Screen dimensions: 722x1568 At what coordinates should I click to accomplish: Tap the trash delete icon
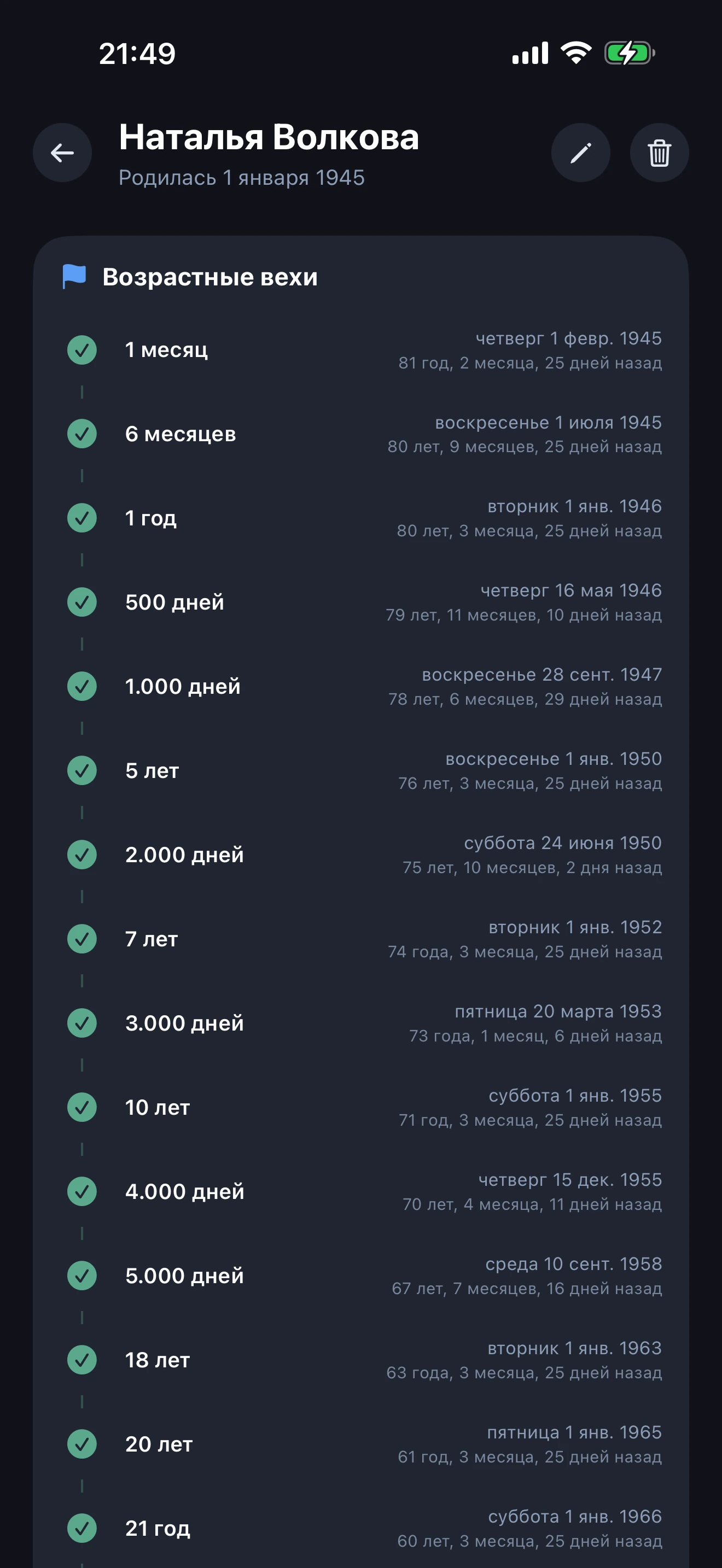tap(659, 153)
